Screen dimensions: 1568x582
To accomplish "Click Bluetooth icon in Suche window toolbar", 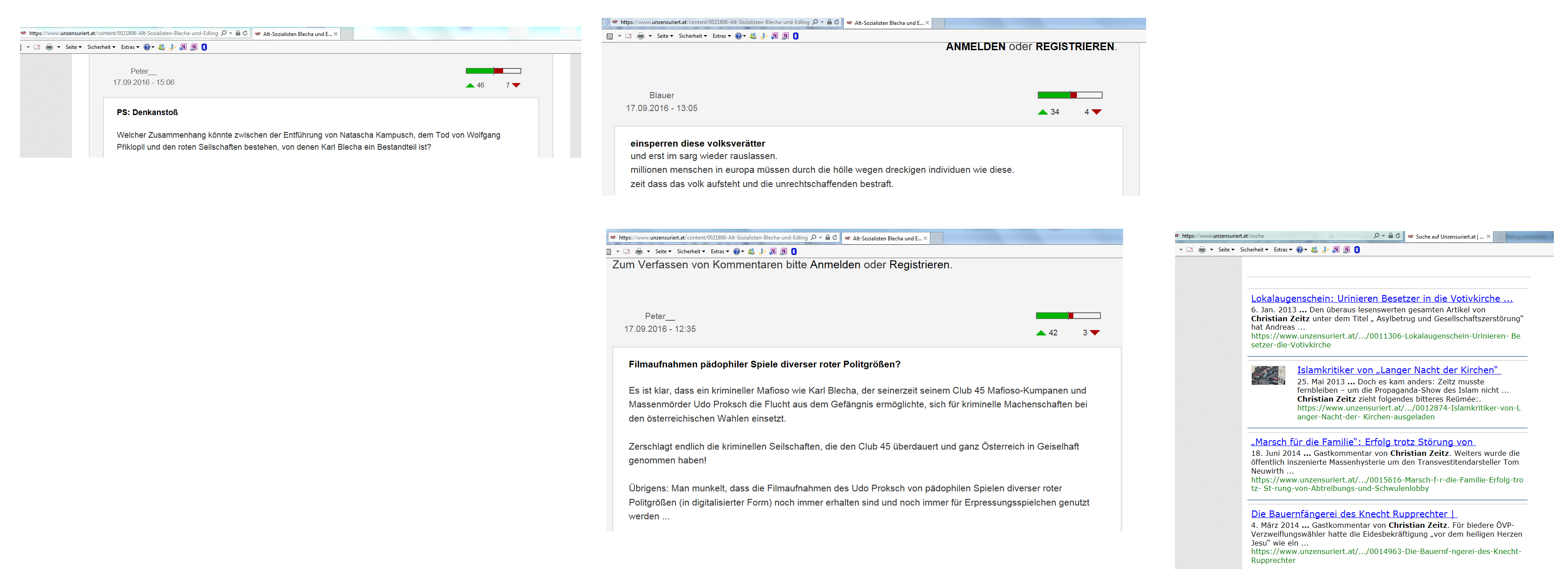I will [x=1357, y=250].
